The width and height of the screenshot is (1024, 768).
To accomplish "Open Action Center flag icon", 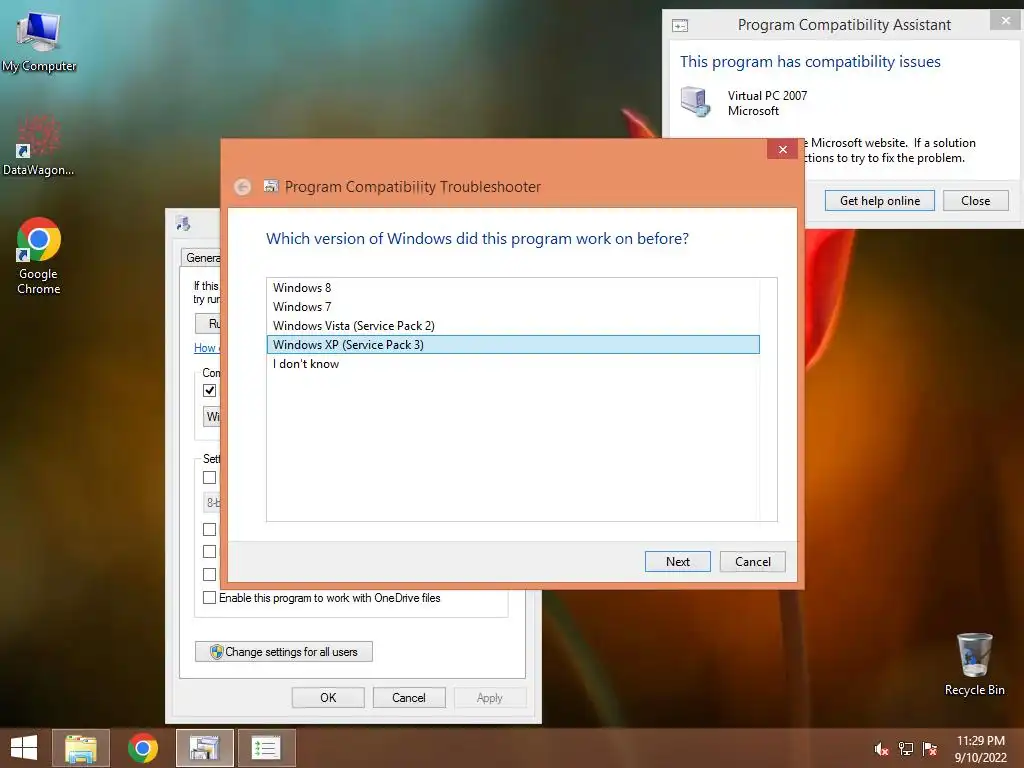I will (x=930, y=749).
